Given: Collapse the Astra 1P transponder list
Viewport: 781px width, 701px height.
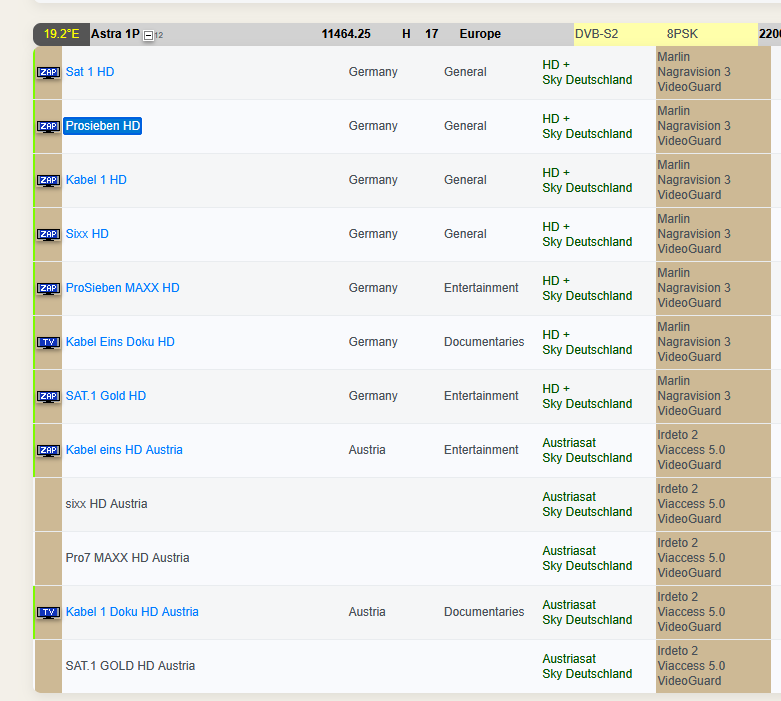Looking at the screenshot, I should coord(148,35).
